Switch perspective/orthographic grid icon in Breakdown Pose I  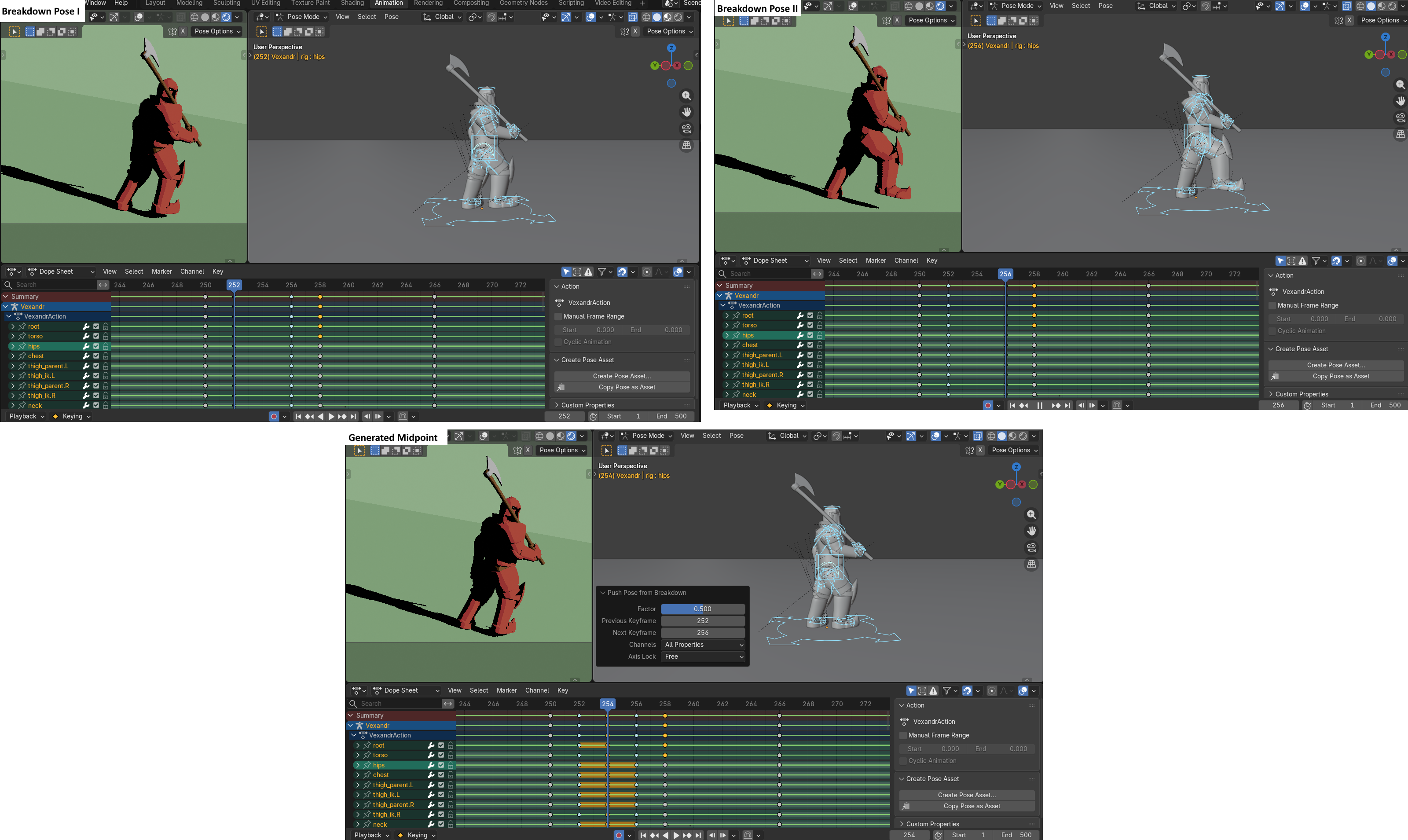coord(686,145)
